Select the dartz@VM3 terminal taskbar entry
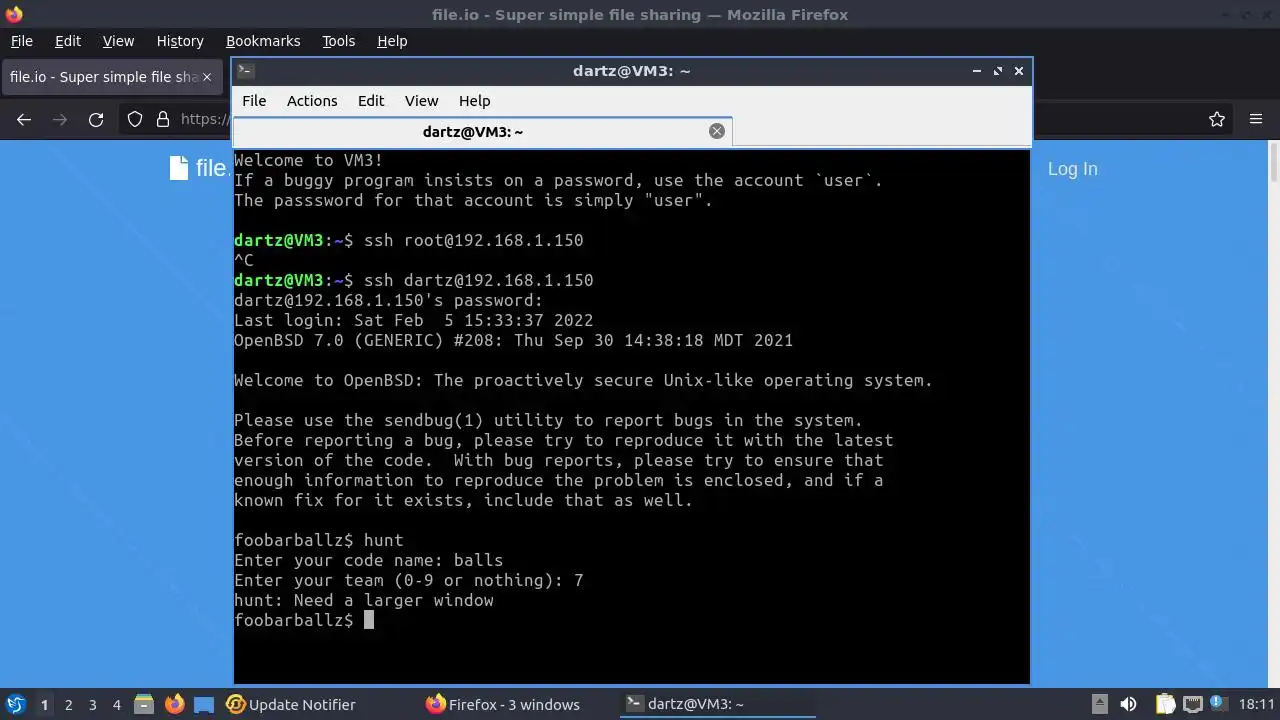Viewport: 1280px width, 720px height. pyautogui.click(x=718, y=705)
